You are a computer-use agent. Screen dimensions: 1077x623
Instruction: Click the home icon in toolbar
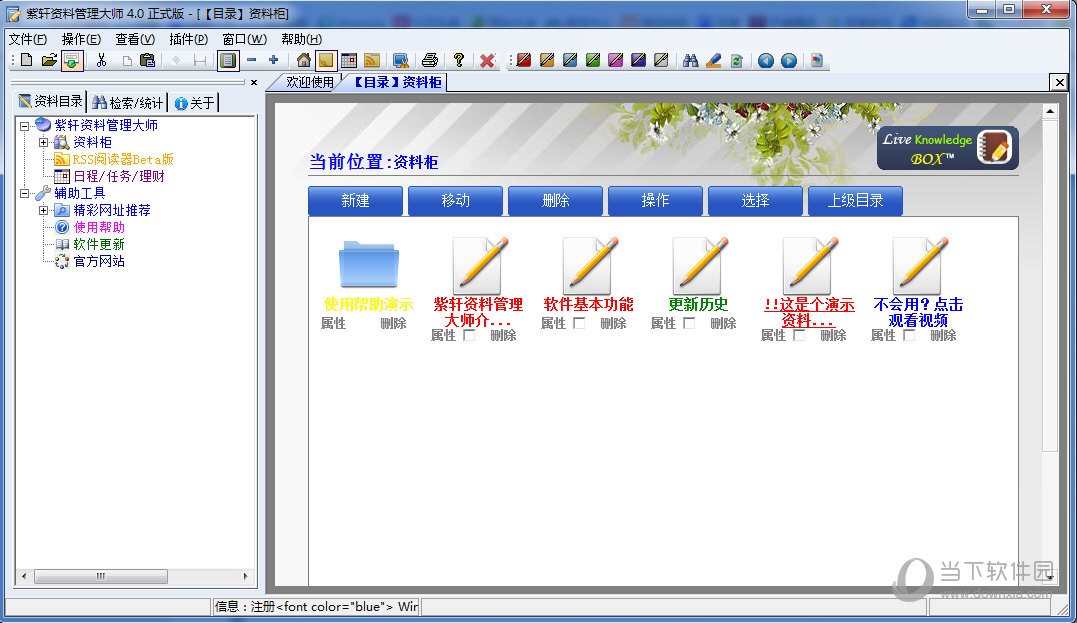pos(304,60)
